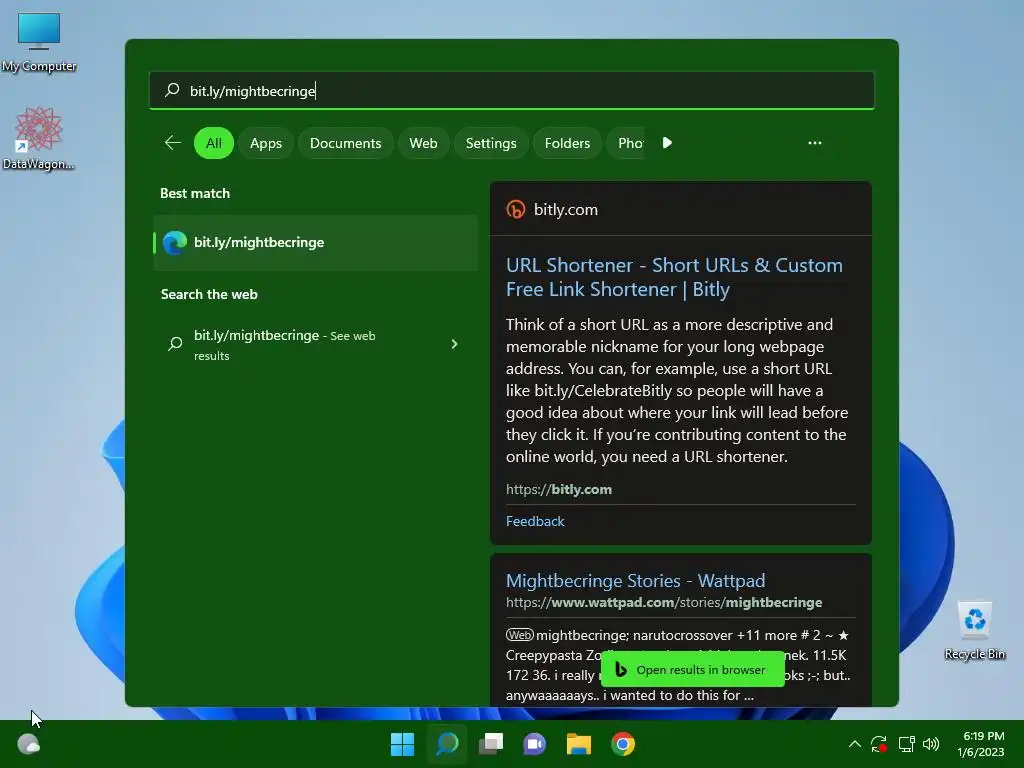Open File Explorer from the taskbar

[579, 744]
